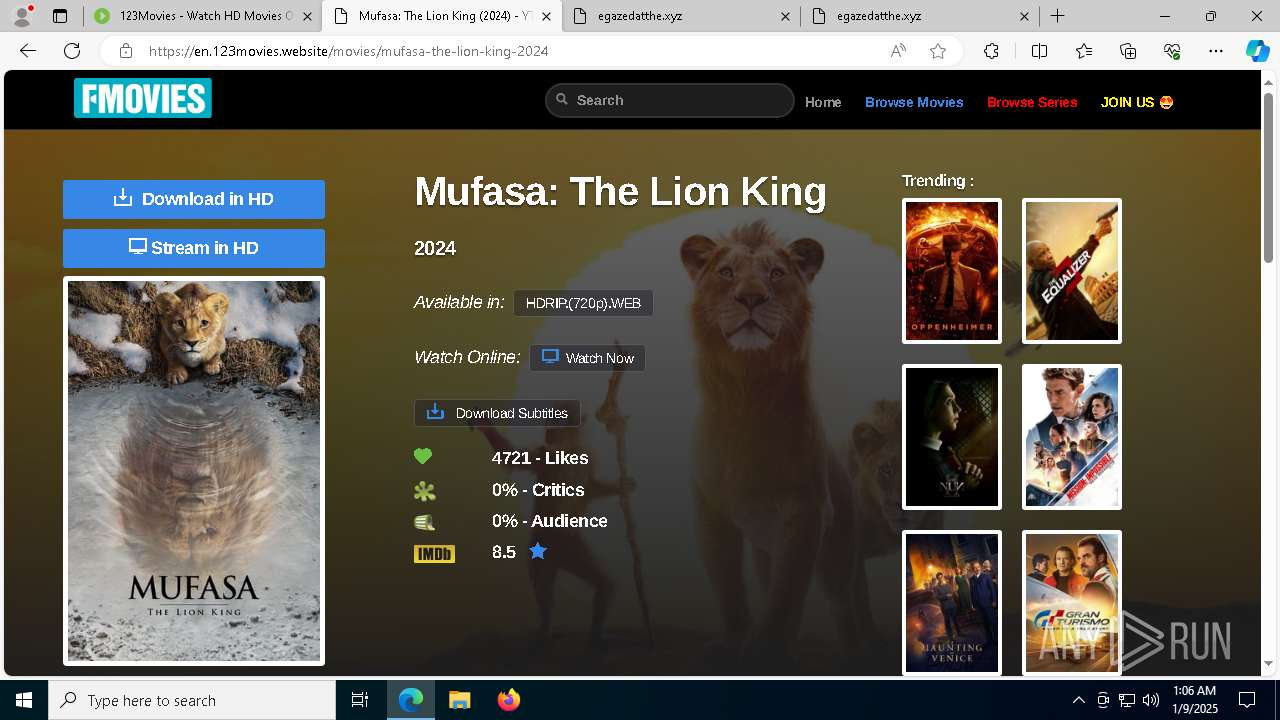Open Browse Movies nav link
1280x720 pixels.
pos(914,102)
